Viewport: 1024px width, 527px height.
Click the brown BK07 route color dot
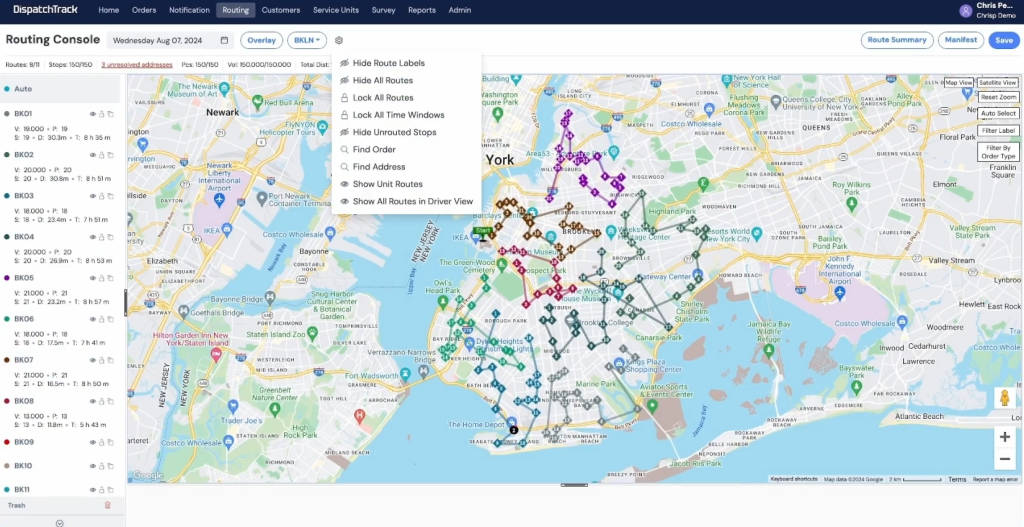(x=7, y=360)
